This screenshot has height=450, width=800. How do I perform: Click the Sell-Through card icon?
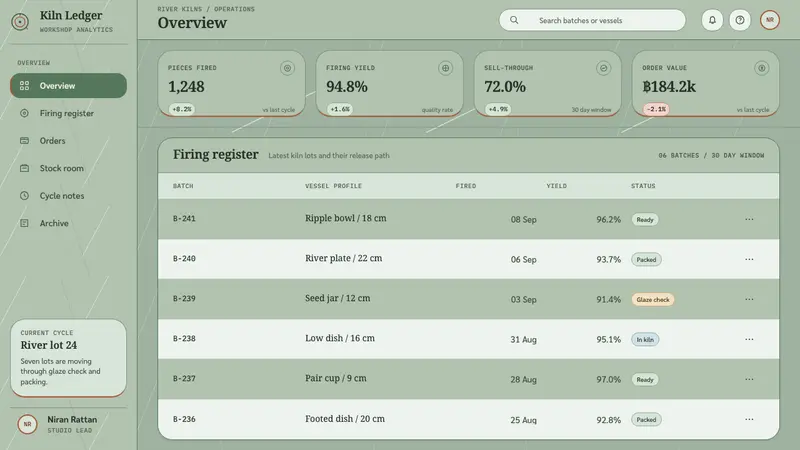(x=604, y=68)
